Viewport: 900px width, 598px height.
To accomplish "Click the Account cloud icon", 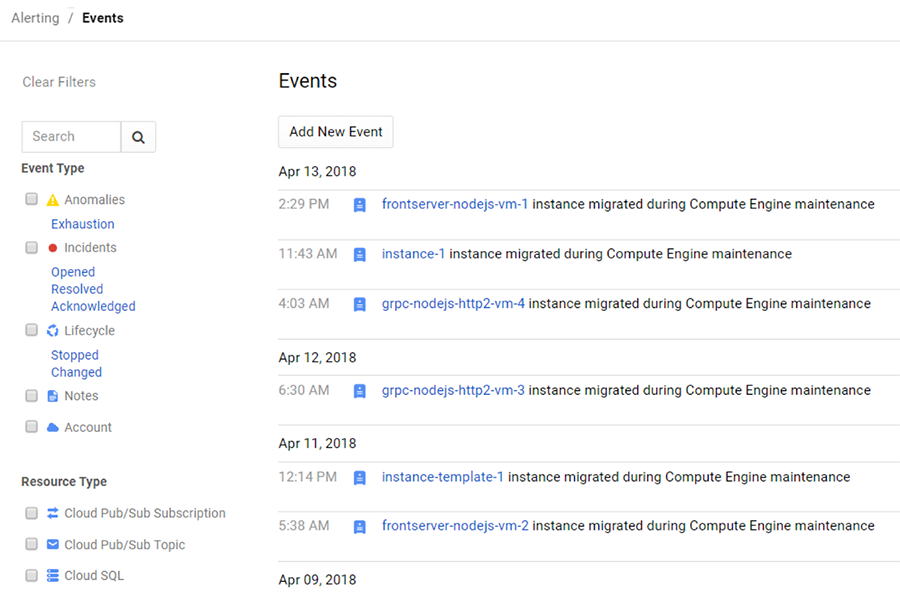I will (53, 428).
